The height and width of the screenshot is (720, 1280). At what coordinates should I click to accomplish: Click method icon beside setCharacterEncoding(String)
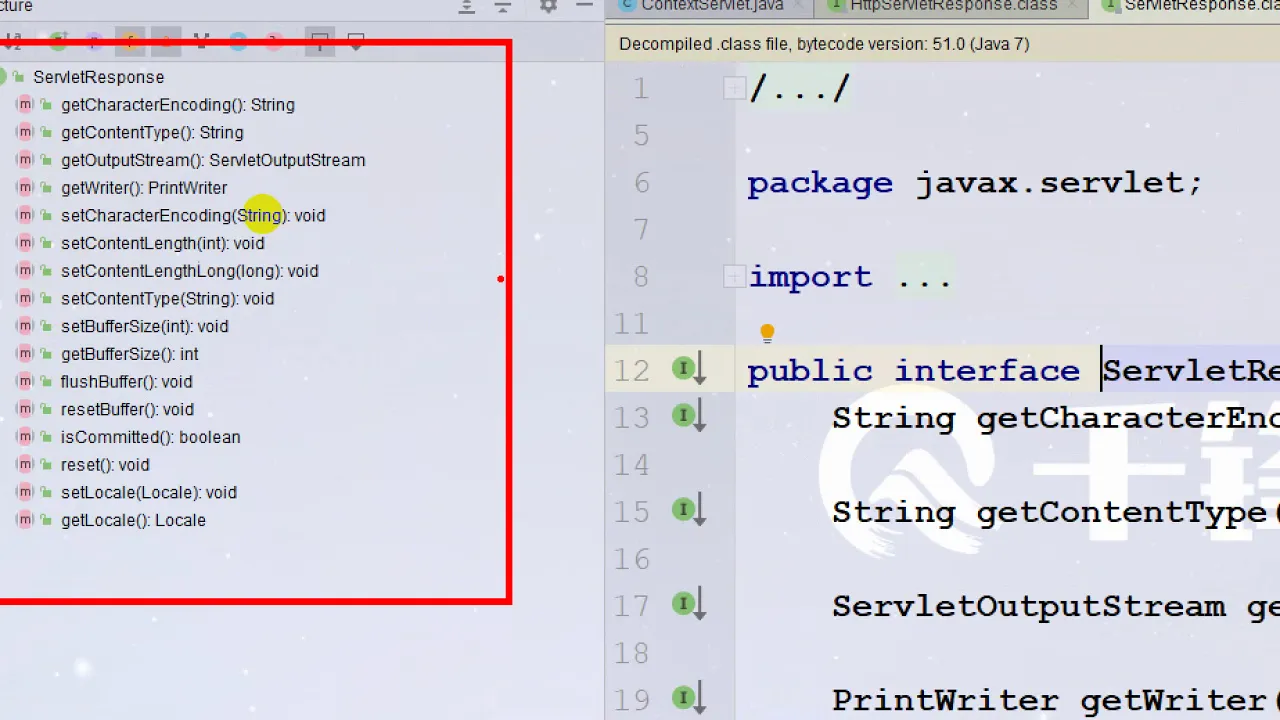25,215
